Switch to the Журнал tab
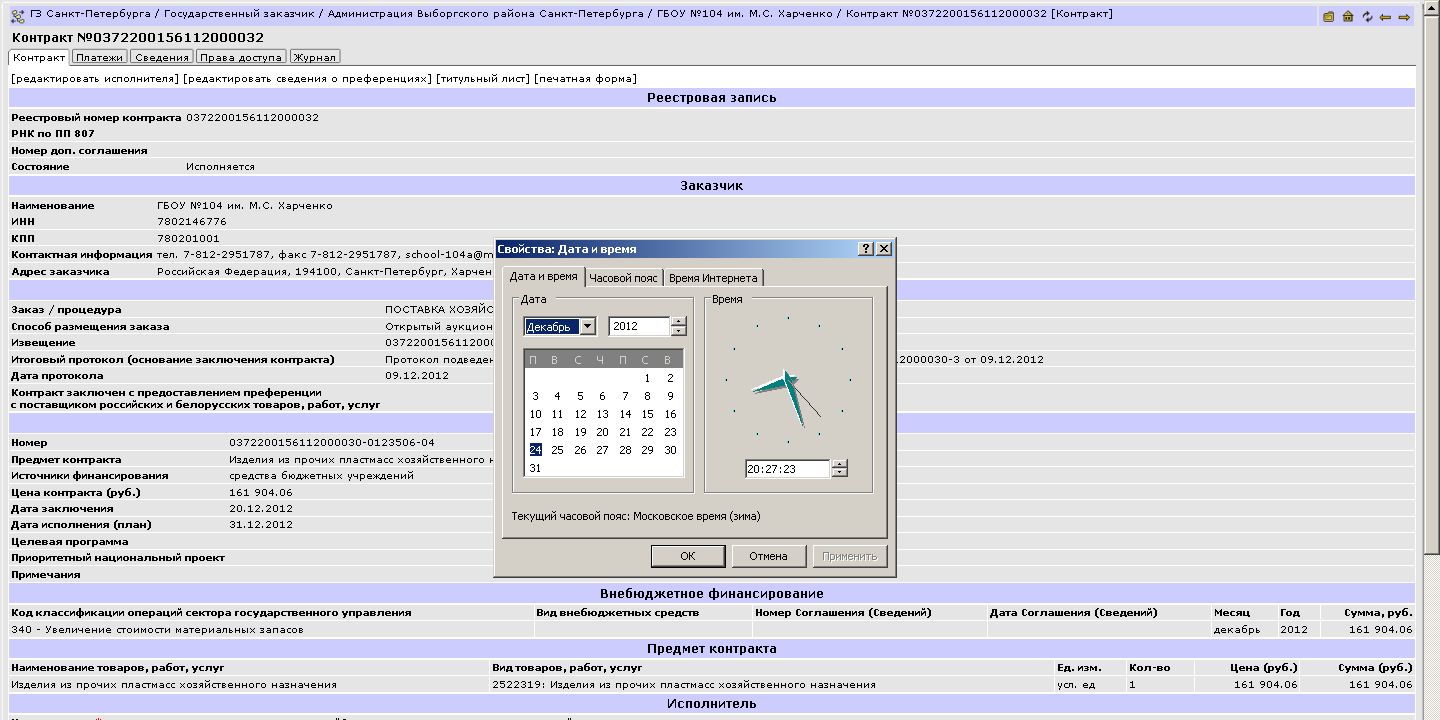This screenshot has width=1440, height=720. pyautogui.click(x=315, y=58)
